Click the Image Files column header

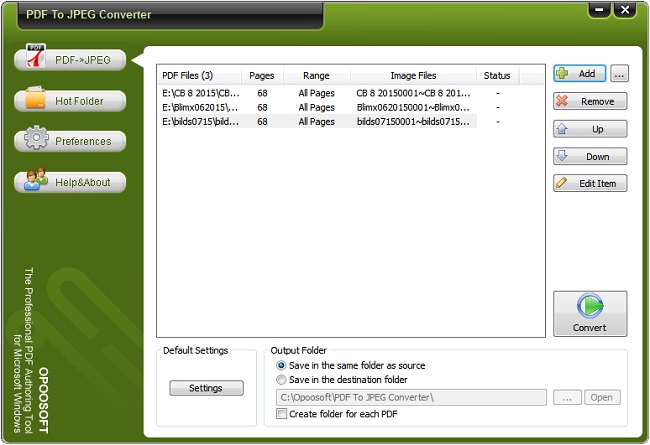pyautogui.click(x=413, y=75)
